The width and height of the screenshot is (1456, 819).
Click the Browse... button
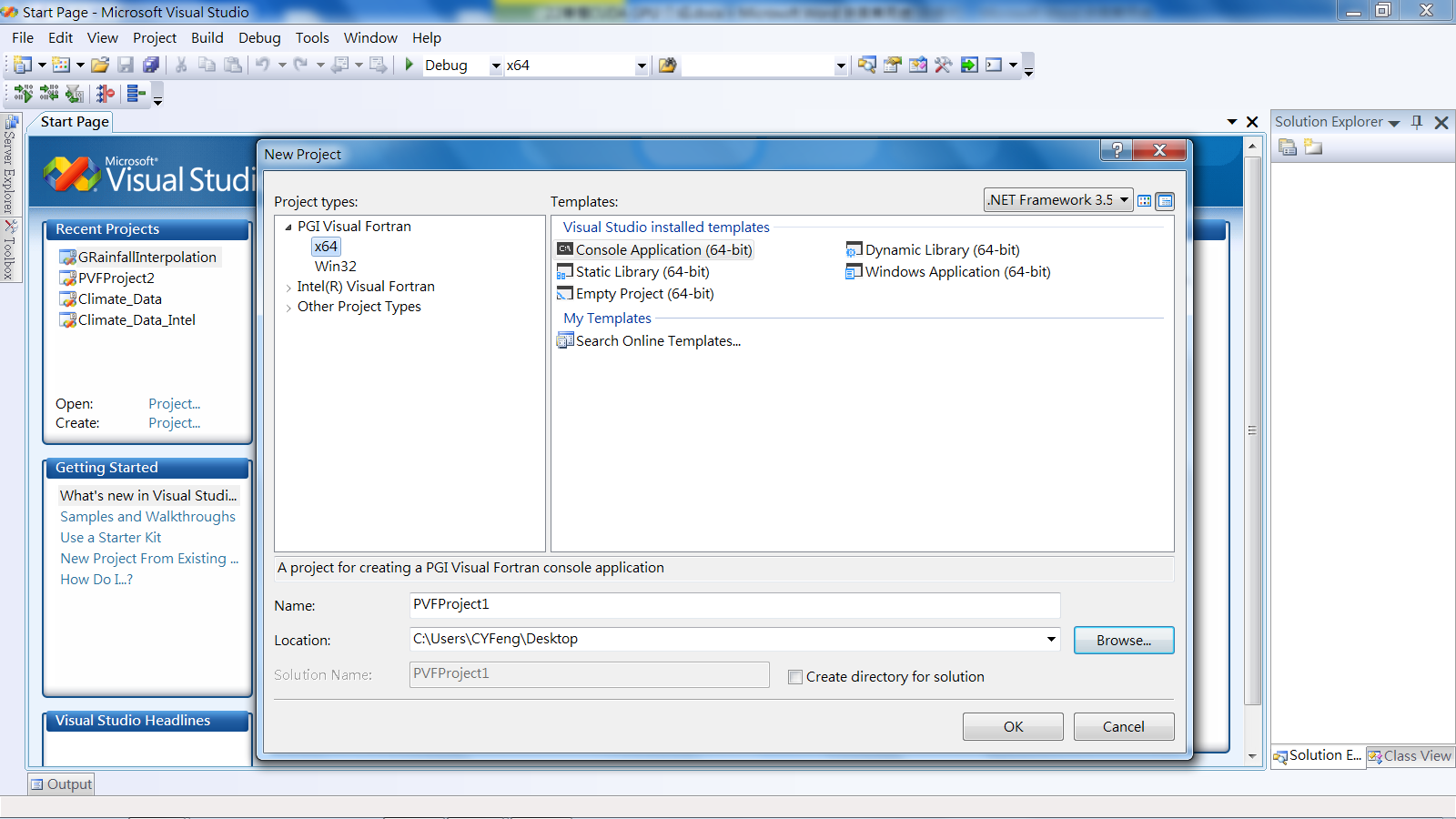1124,641
